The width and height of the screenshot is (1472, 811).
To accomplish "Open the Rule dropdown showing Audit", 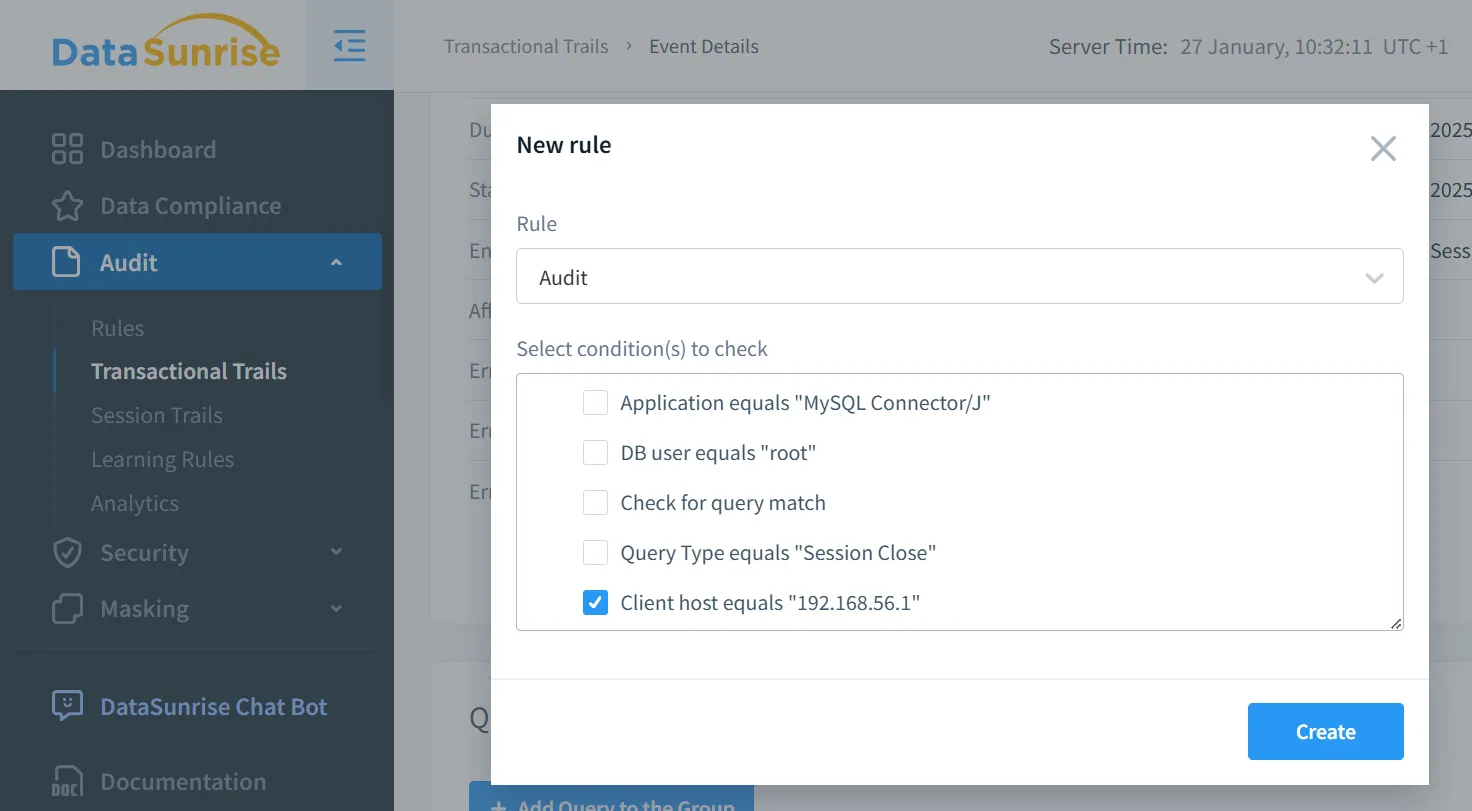I will tap(959, 277).
